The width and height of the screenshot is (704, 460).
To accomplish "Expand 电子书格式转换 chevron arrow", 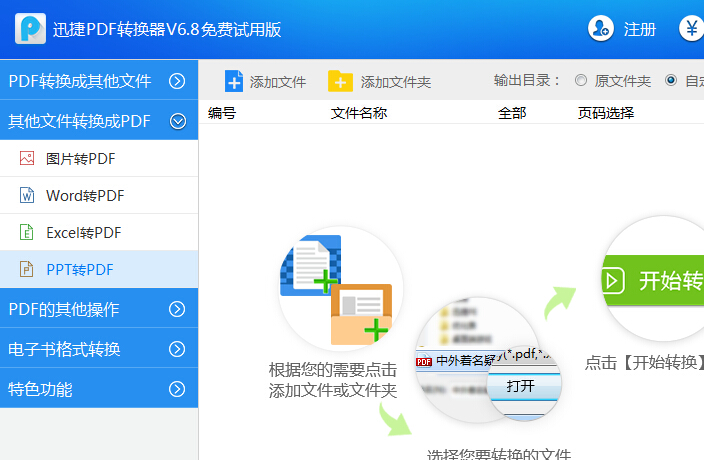I will coord(177,349).
